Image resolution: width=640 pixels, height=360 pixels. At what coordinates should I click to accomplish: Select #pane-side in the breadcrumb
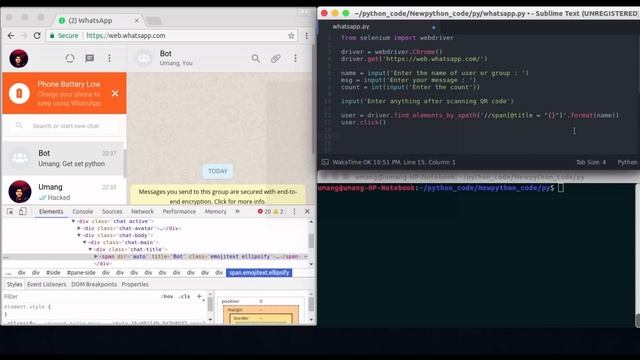tap(81, 273)
